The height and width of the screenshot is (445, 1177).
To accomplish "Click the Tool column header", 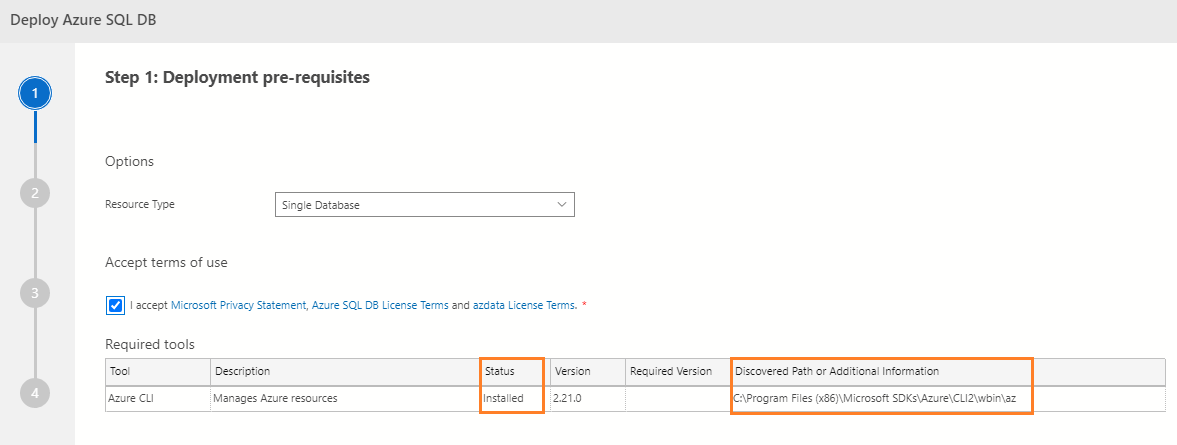I will [158, 371].
